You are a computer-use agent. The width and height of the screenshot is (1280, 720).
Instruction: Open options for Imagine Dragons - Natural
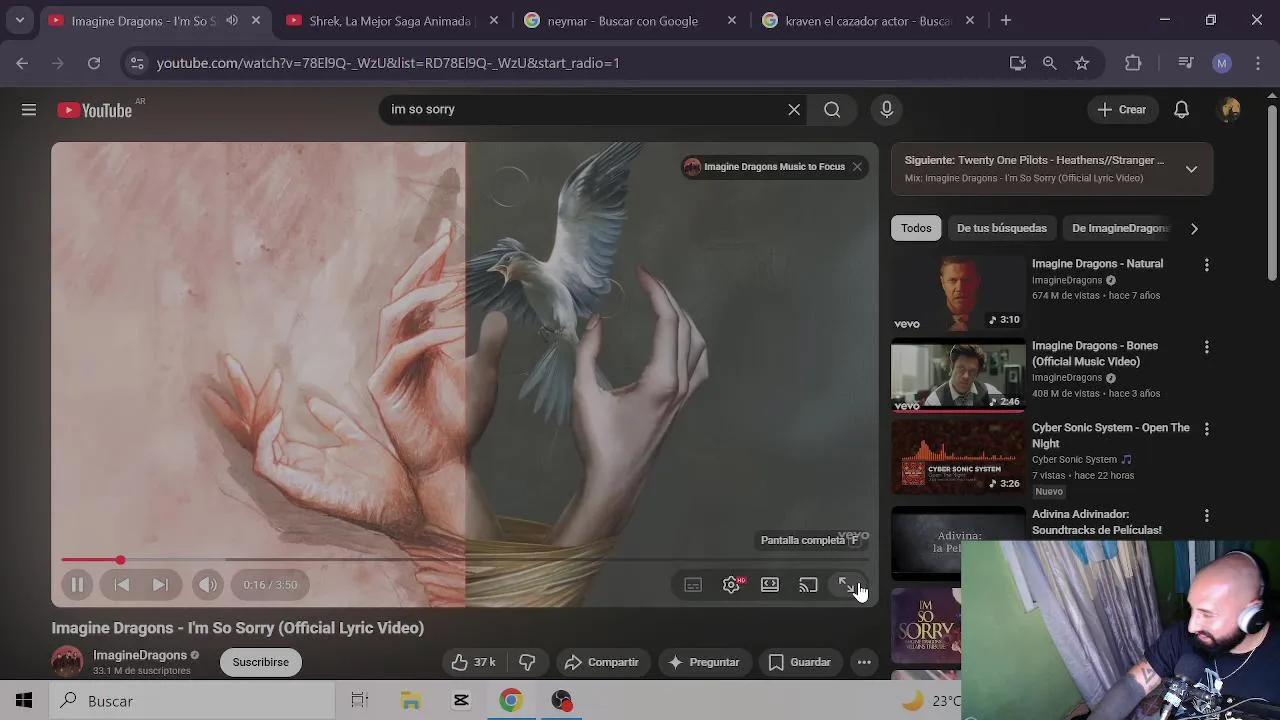[x=1206, y=265]
